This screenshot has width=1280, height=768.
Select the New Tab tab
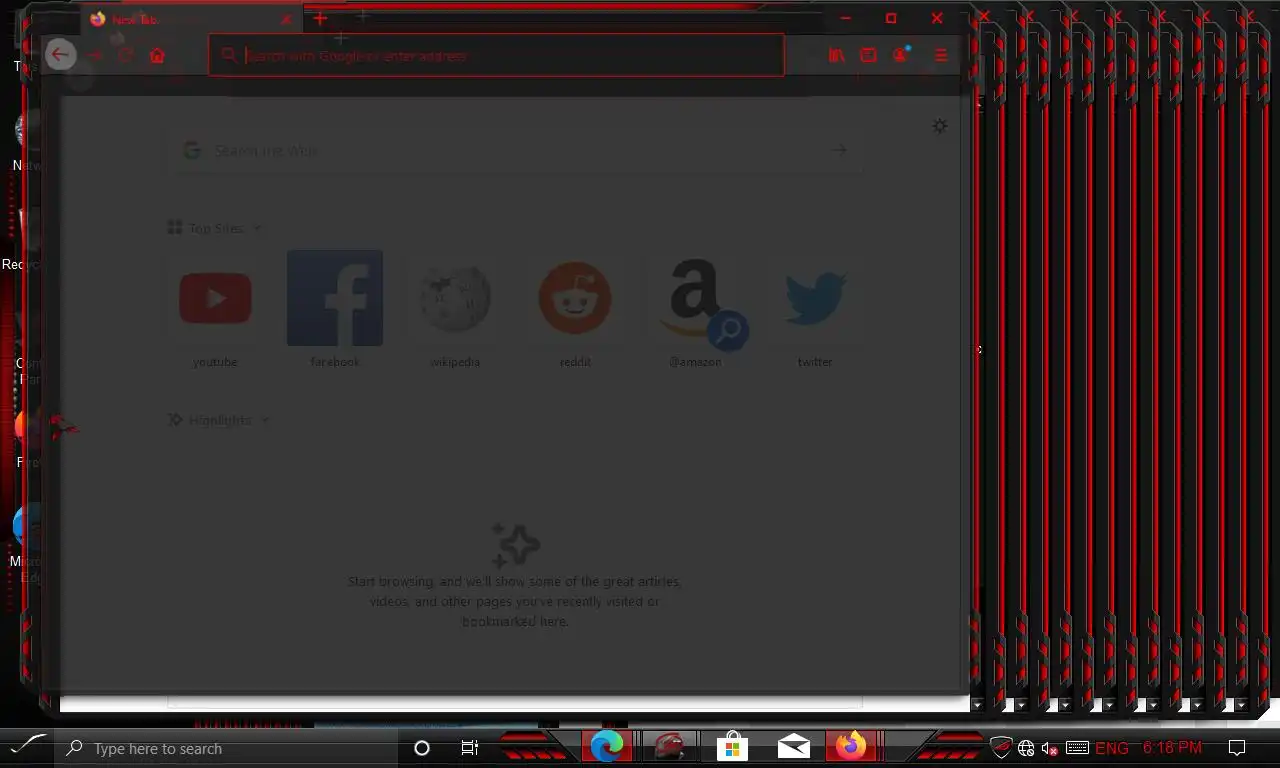190,19
